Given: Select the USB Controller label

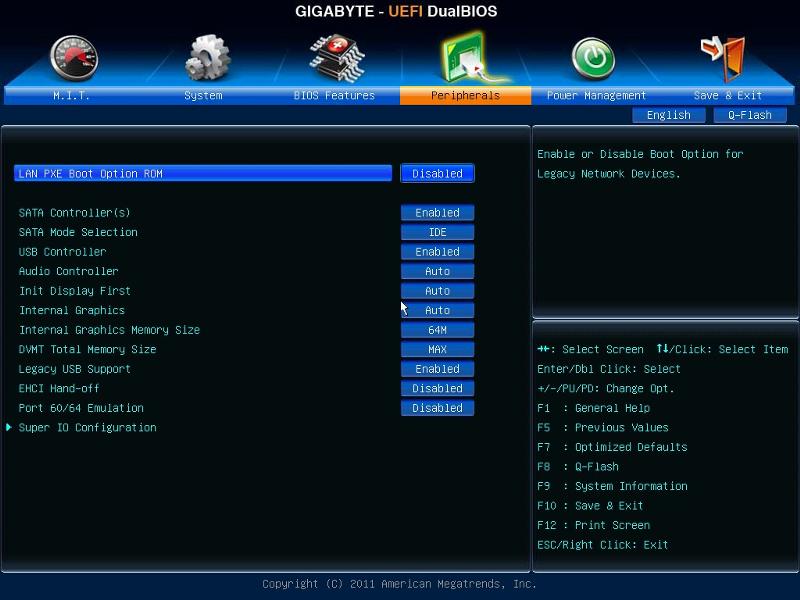Looking at the screenshot, I should pos(62,252).
